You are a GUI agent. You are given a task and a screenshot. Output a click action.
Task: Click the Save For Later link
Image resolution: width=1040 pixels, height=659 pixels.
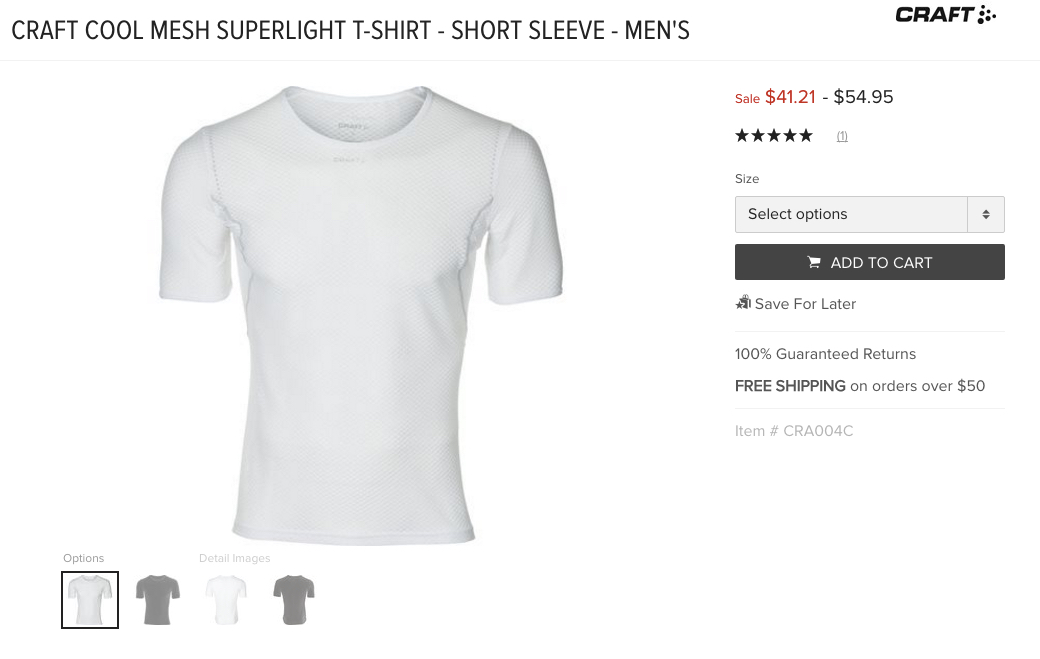805,304
